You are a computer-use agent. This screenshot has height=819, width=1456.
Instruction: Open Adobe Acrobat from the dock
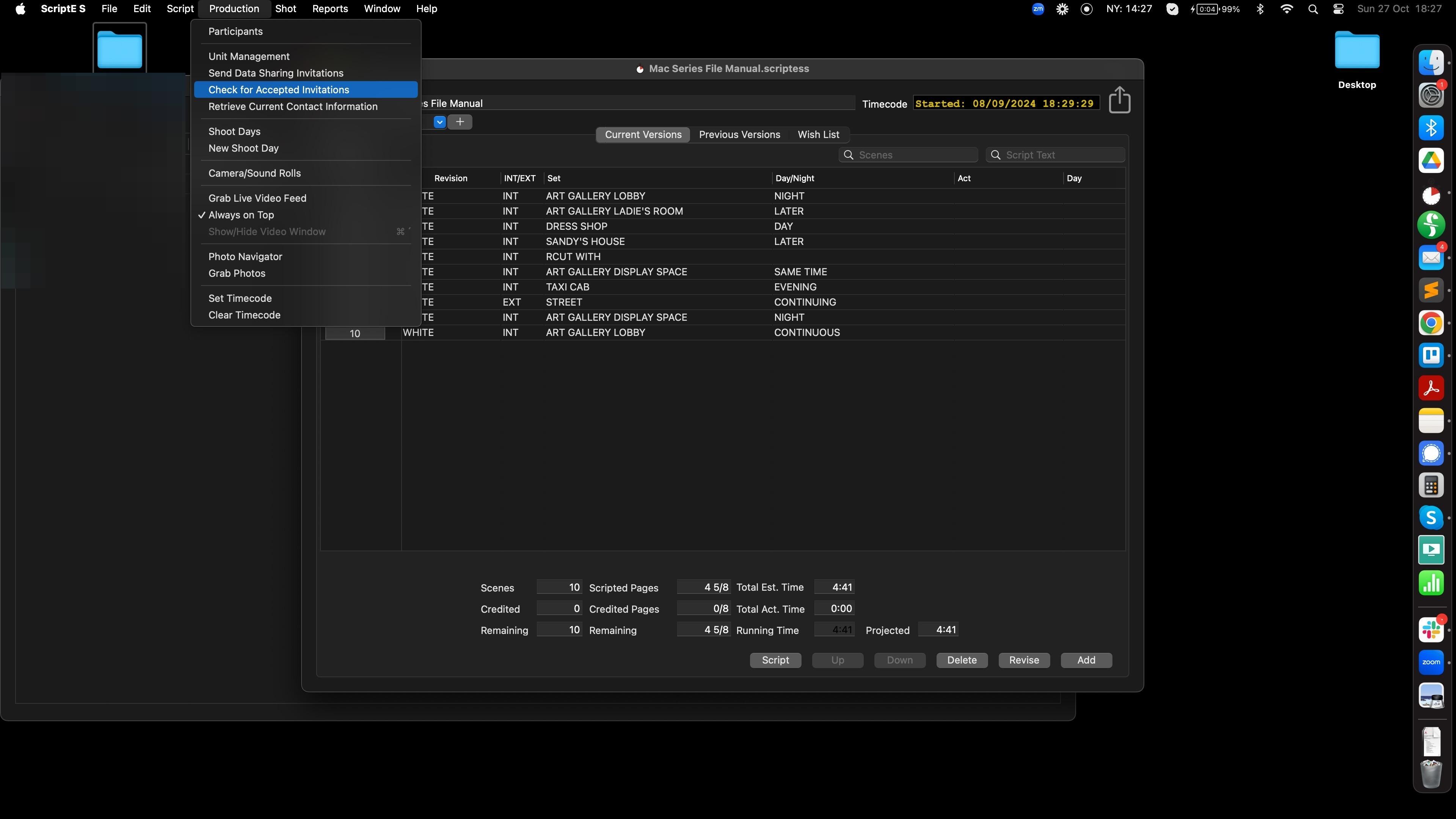[1431, 388]
